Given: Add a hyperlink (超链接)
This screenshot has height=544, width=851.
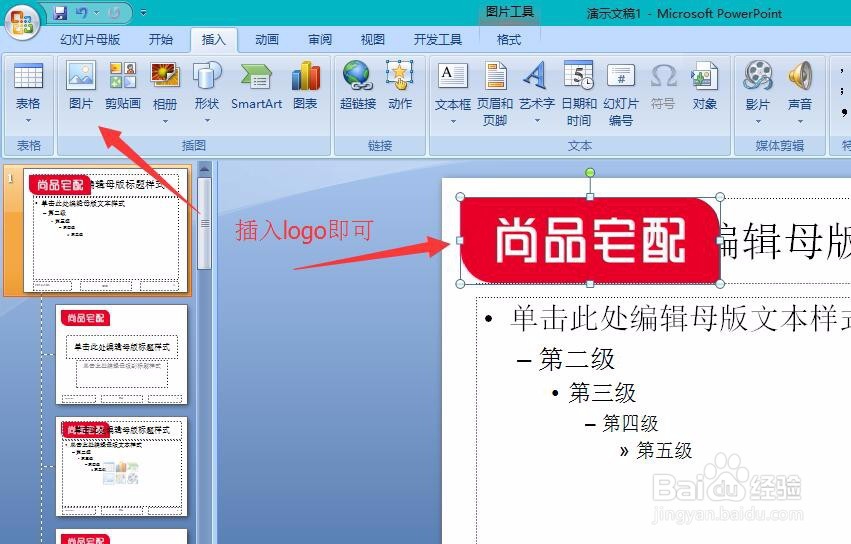Looking at the screenshot, I should tap(358, 86).
